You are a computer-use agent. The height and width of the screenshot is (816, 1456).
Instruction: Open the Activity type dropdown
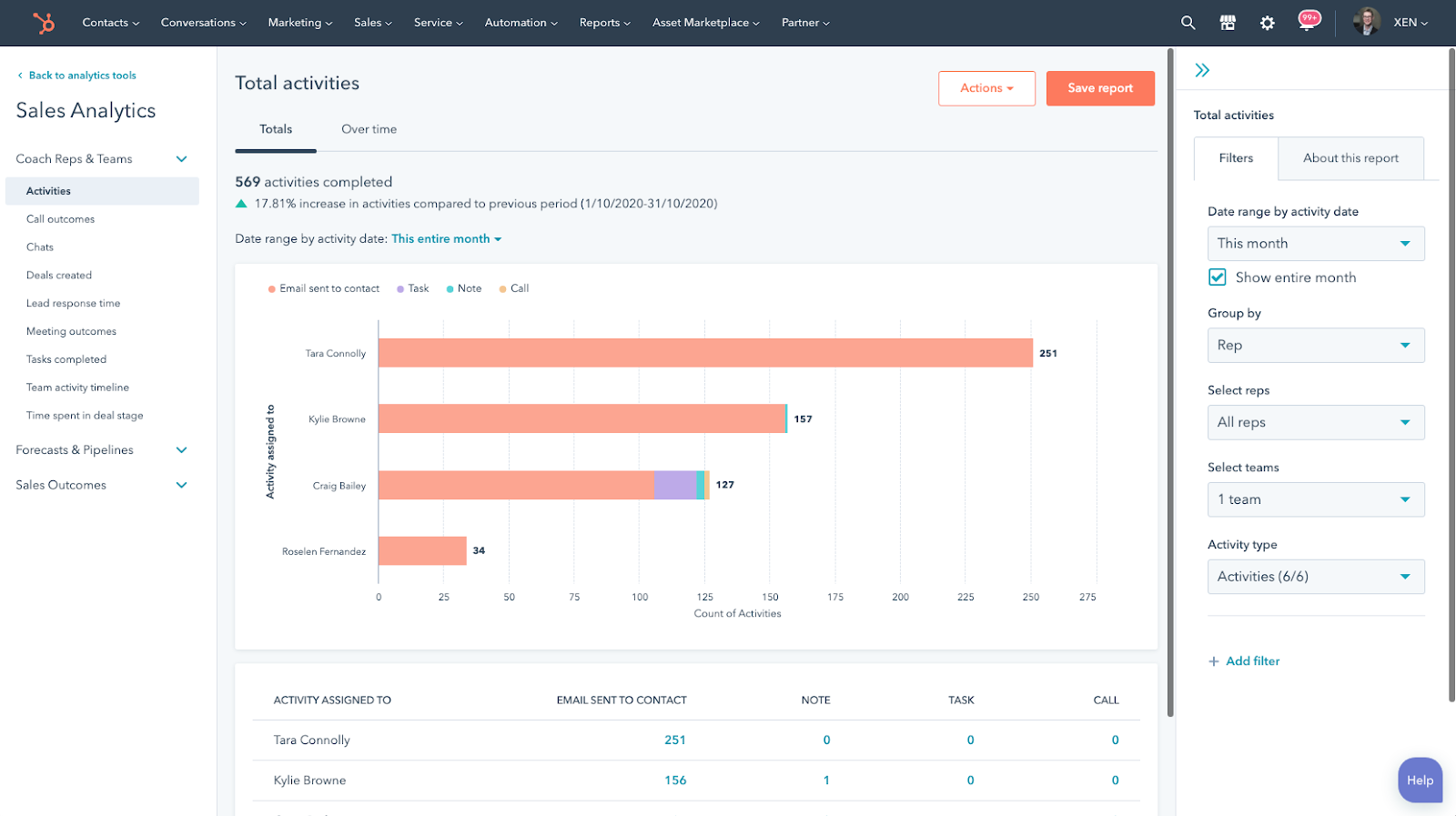(1315, 577)
